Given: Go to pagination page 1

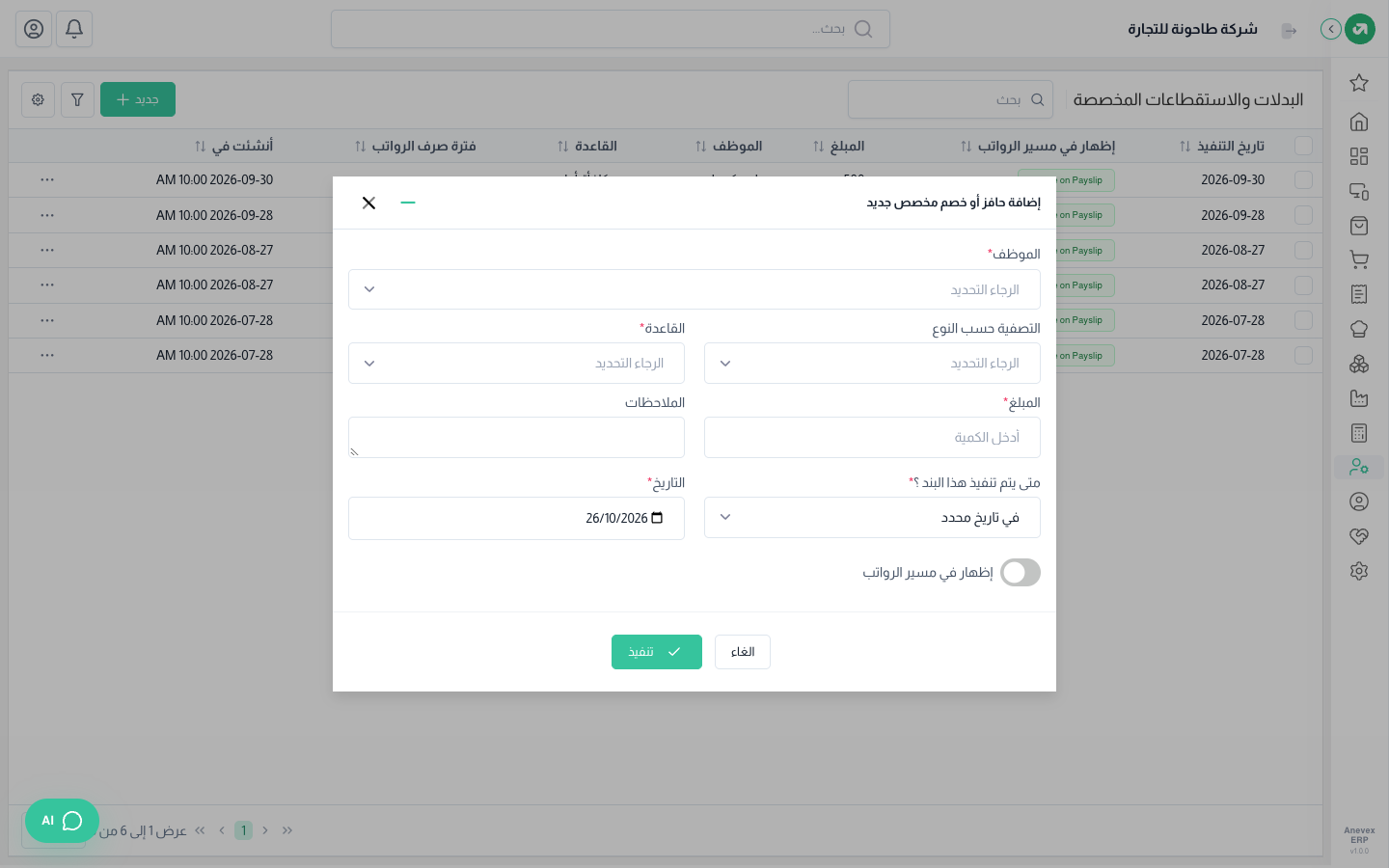Looking at the screenshot, I should (243, 830).
